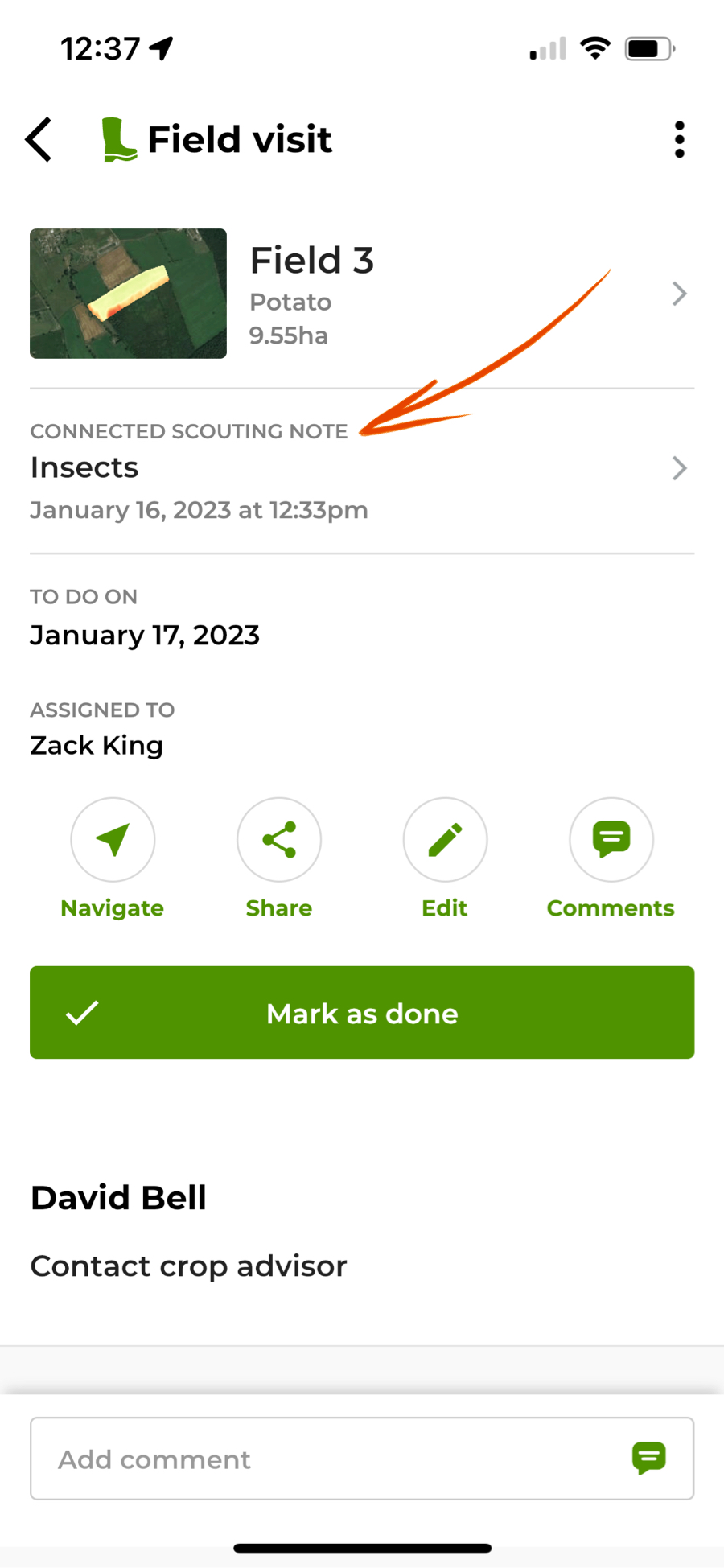Image resolution: width=724 pixels, height=1568 pixels.
Task: Tap the January 17, 2023 due date
Action: click(x=145, y=636)
